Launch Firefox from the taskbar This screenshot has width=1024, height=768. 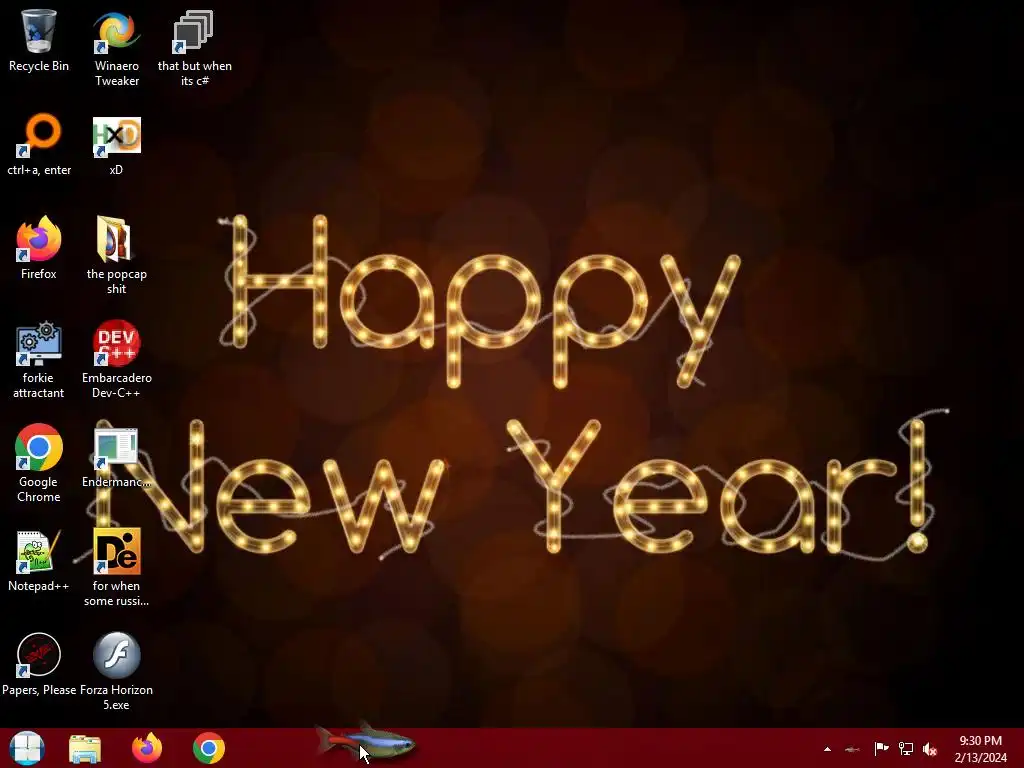[147, 748]
